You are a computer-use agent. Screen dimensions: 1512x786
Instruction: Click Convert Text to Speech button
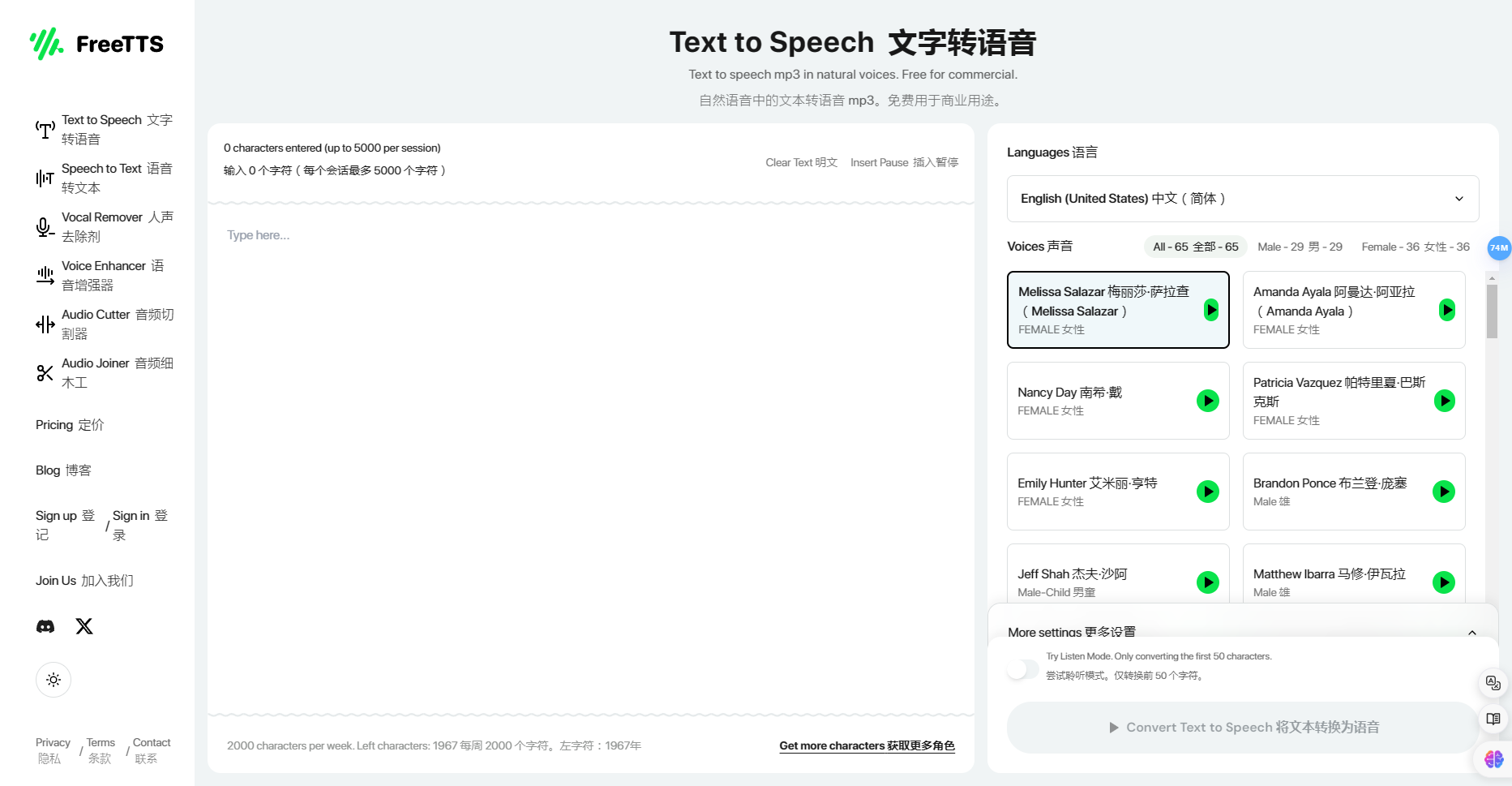coord(1243,728)
